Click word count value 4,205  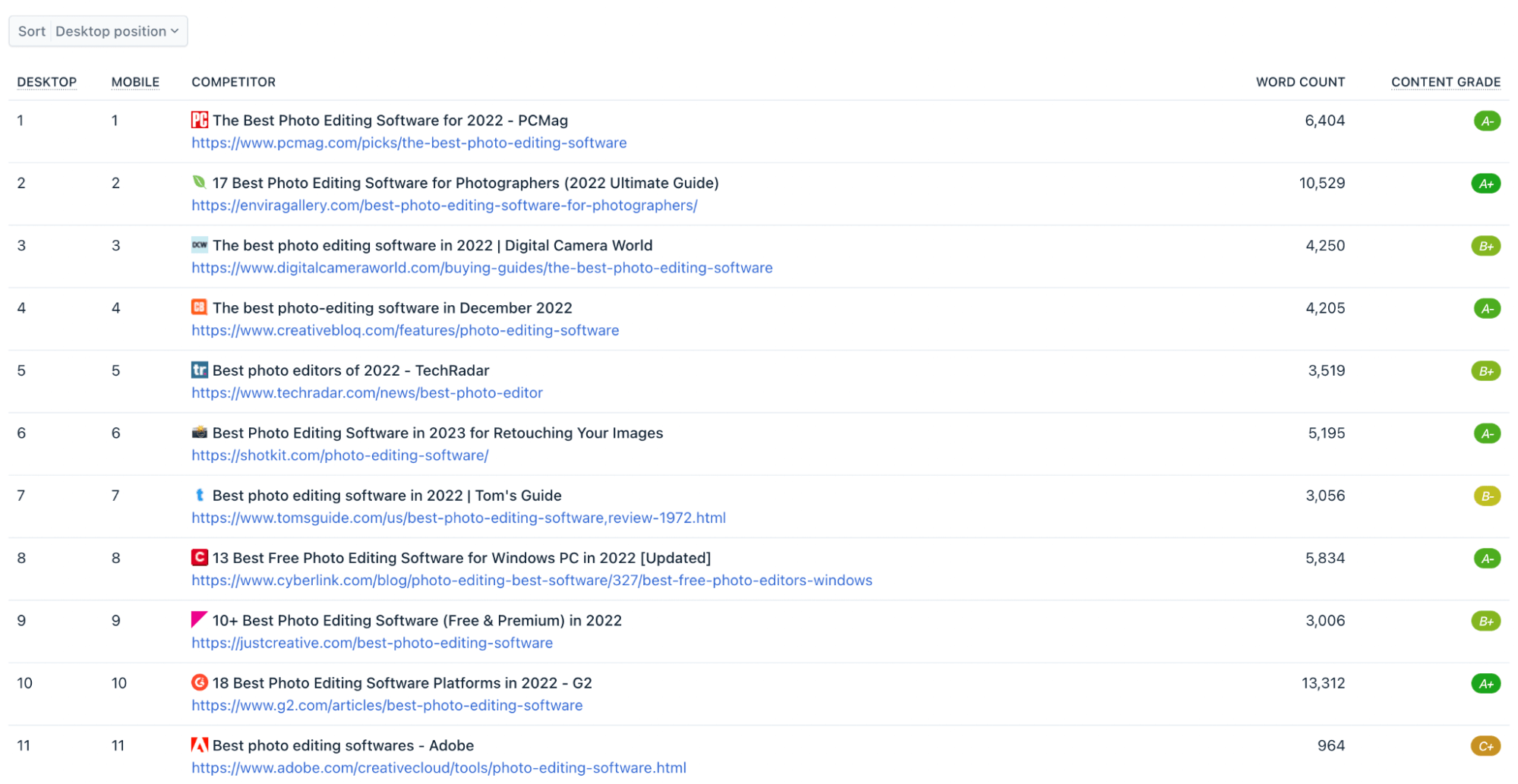point(1325,307)
